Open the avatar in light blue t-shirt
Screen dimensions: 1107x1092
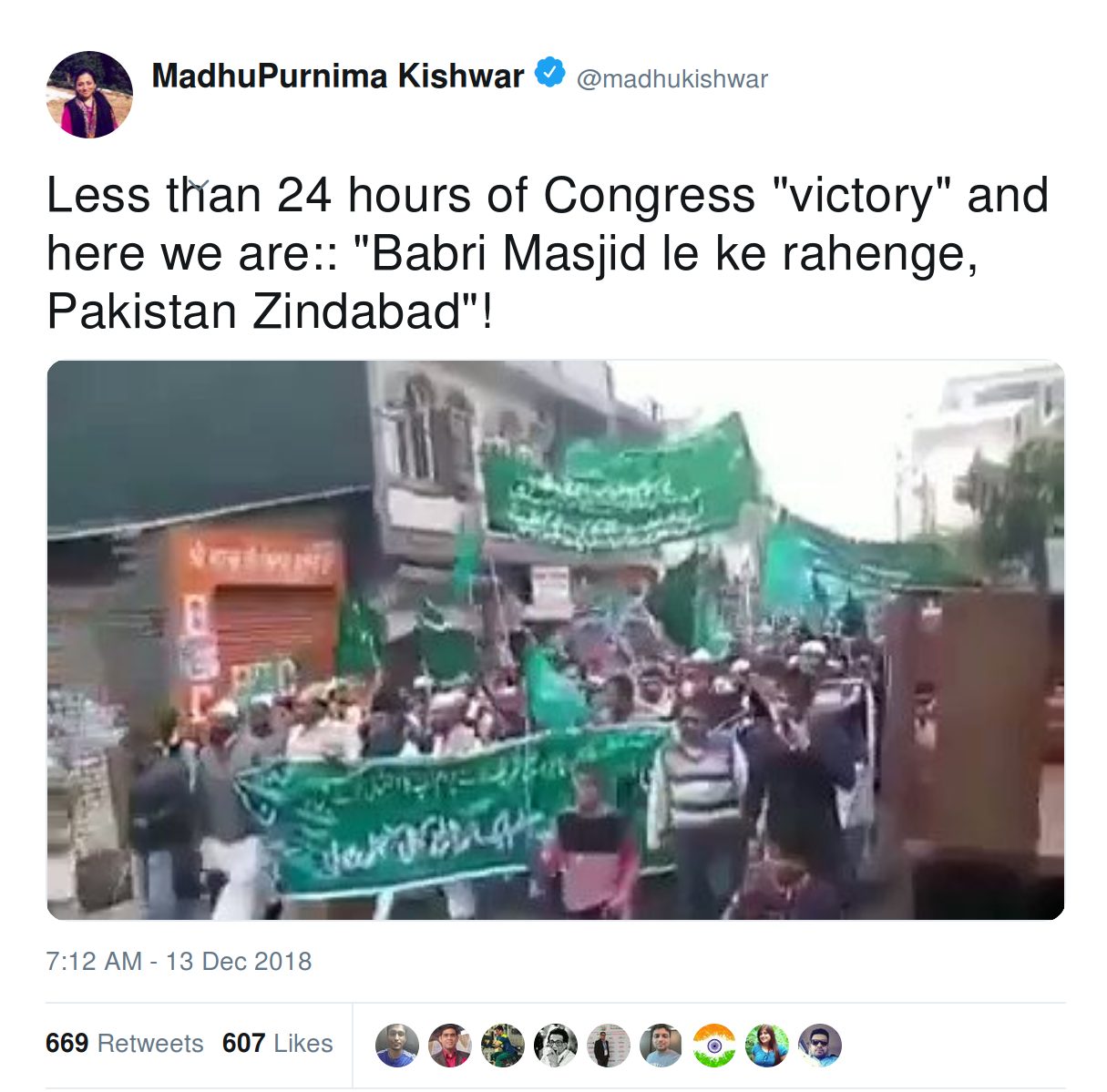[661, 1046]
